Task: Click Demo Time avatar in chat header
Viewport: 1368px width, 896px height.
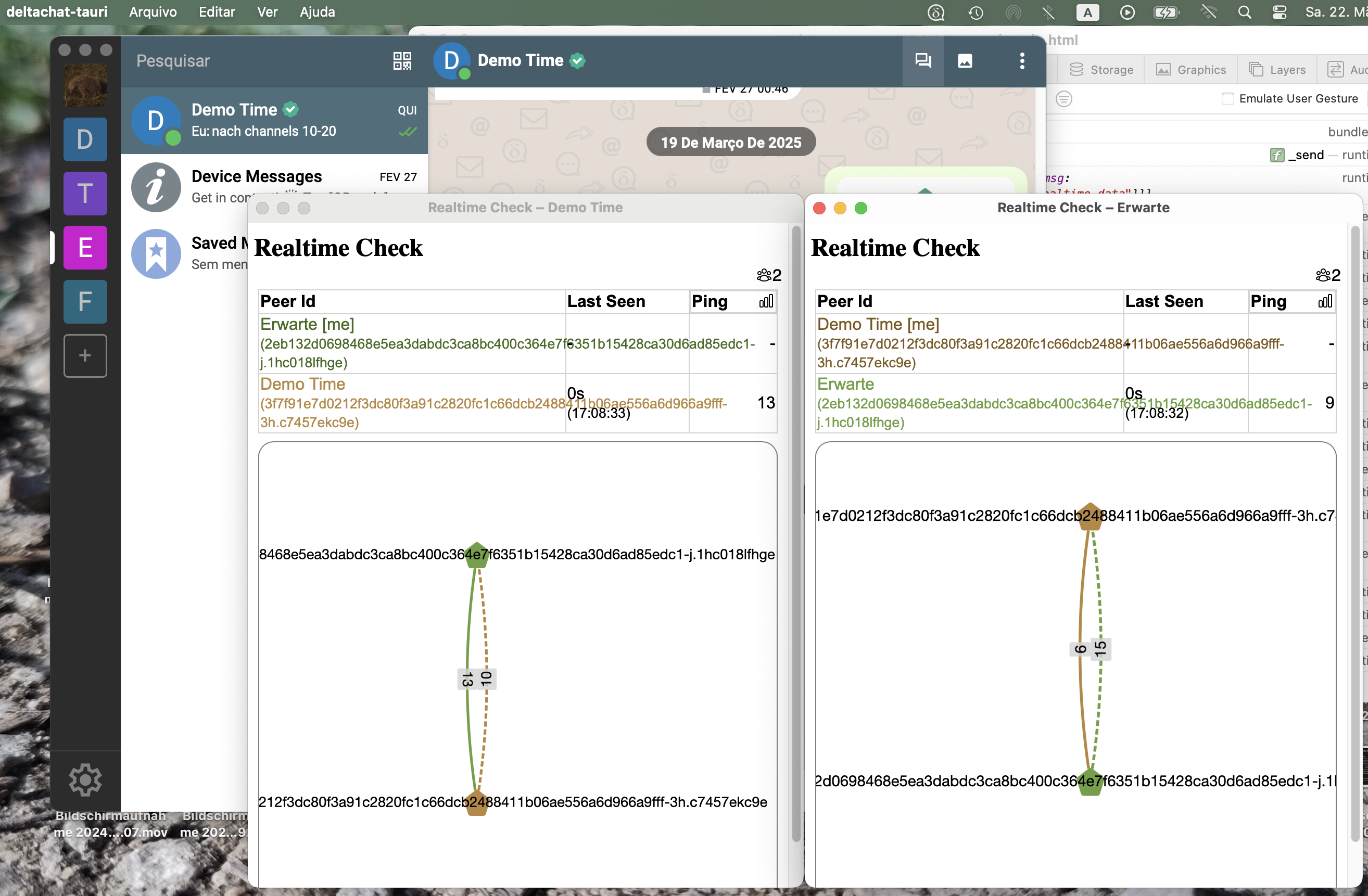Action: pyautogui.click(x=451, y=61)
